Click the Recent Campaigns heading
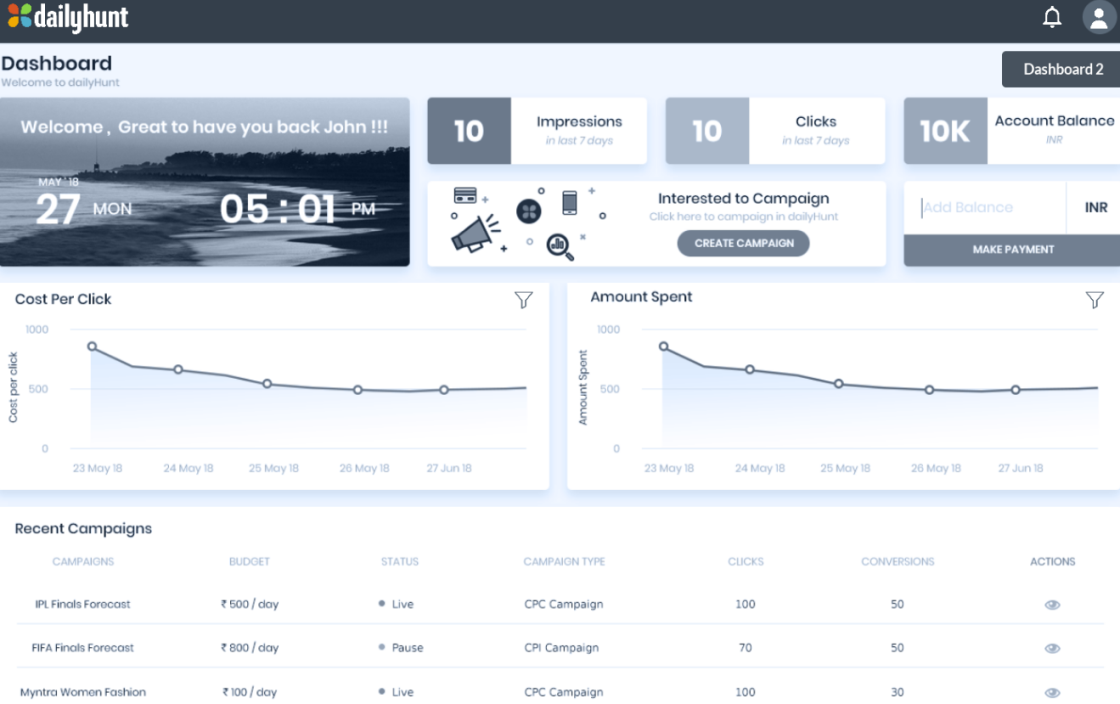The image size is (1120, 704). 84,528
